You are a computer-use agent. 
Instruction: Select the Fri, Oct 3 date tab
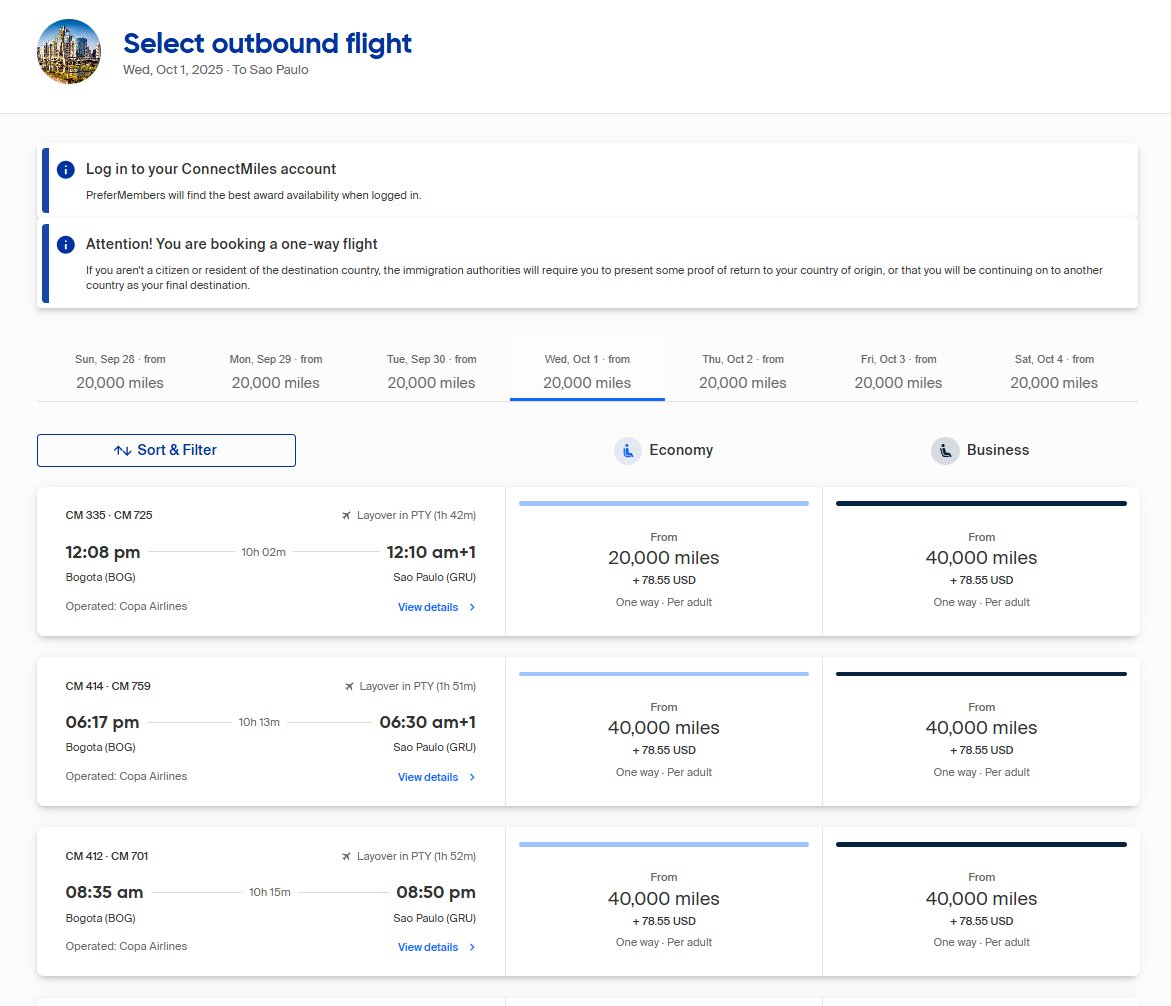pyautogui.click(x=898, y=372)
